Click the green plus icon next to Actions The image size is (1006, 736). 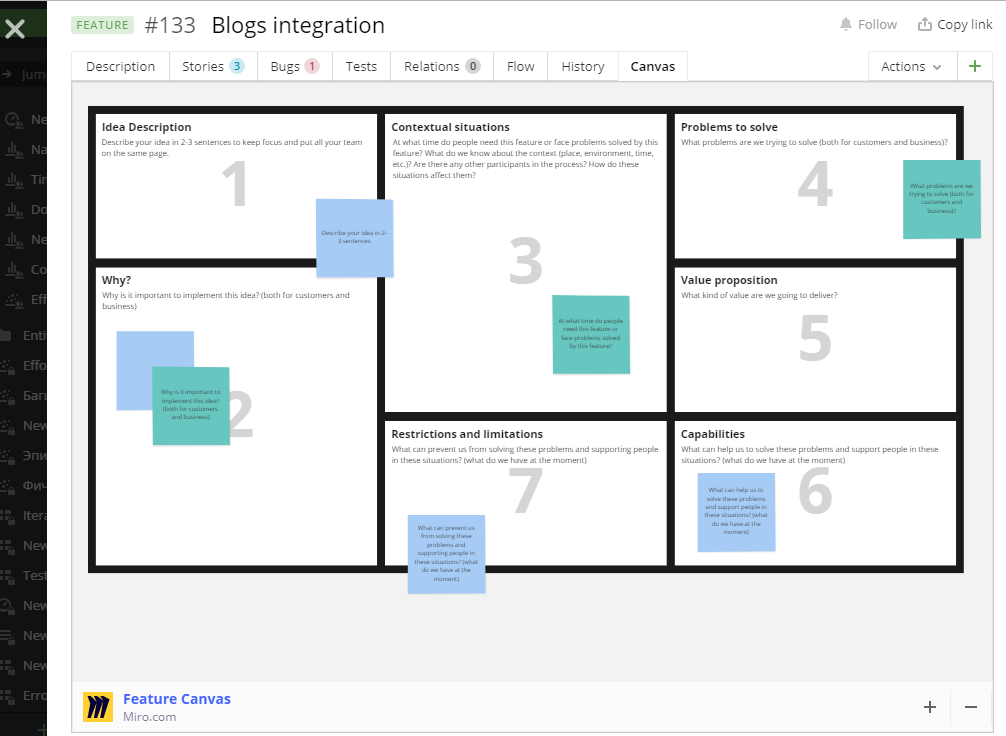coord(975,65)
